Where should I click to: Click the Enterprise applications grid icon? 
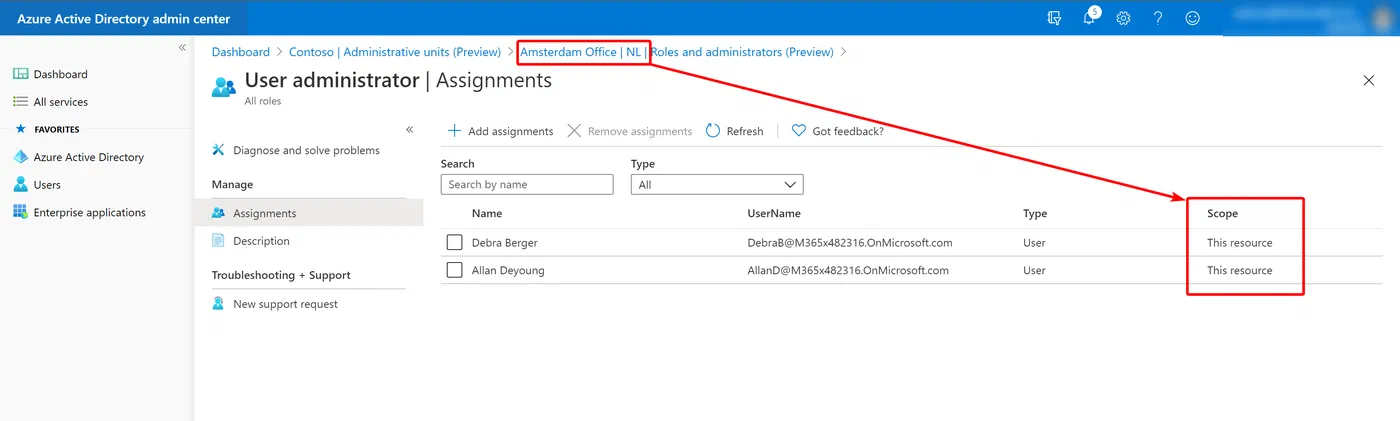(20, 212)
